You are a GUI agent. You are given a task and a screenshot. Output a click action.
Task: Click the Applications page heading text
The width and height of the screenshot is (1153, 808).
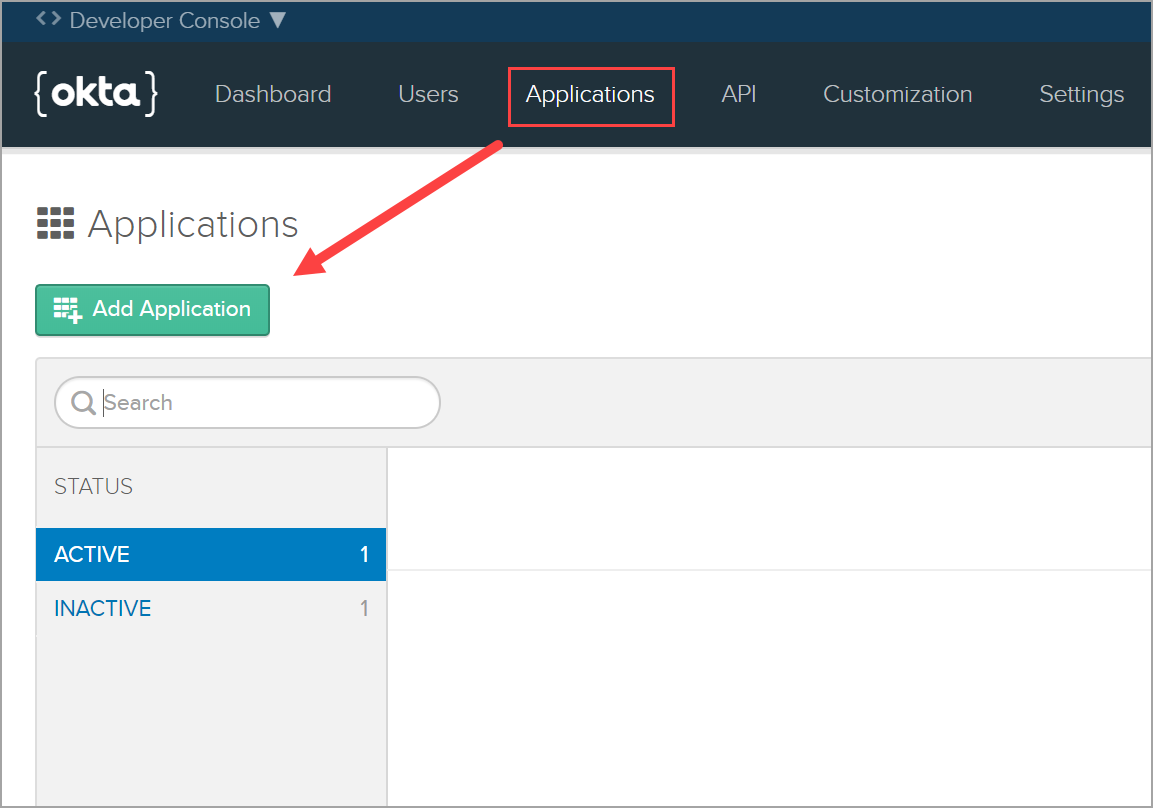[x=193, y=223]
